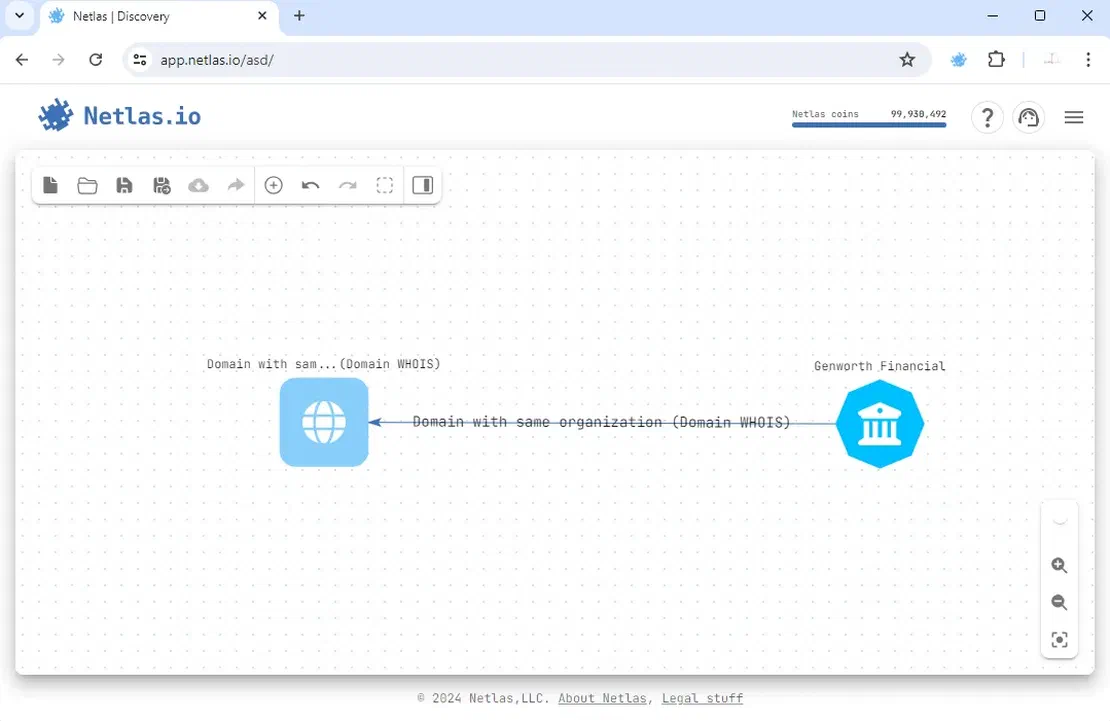Click the Genworth Financial label
1110x721 pixels.
[879, 365]
